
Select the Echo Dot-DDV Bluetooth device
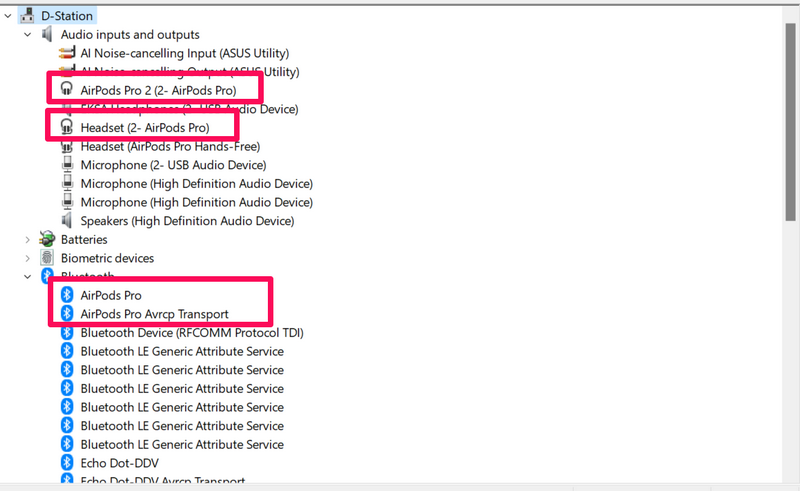[x=121, y=463]
